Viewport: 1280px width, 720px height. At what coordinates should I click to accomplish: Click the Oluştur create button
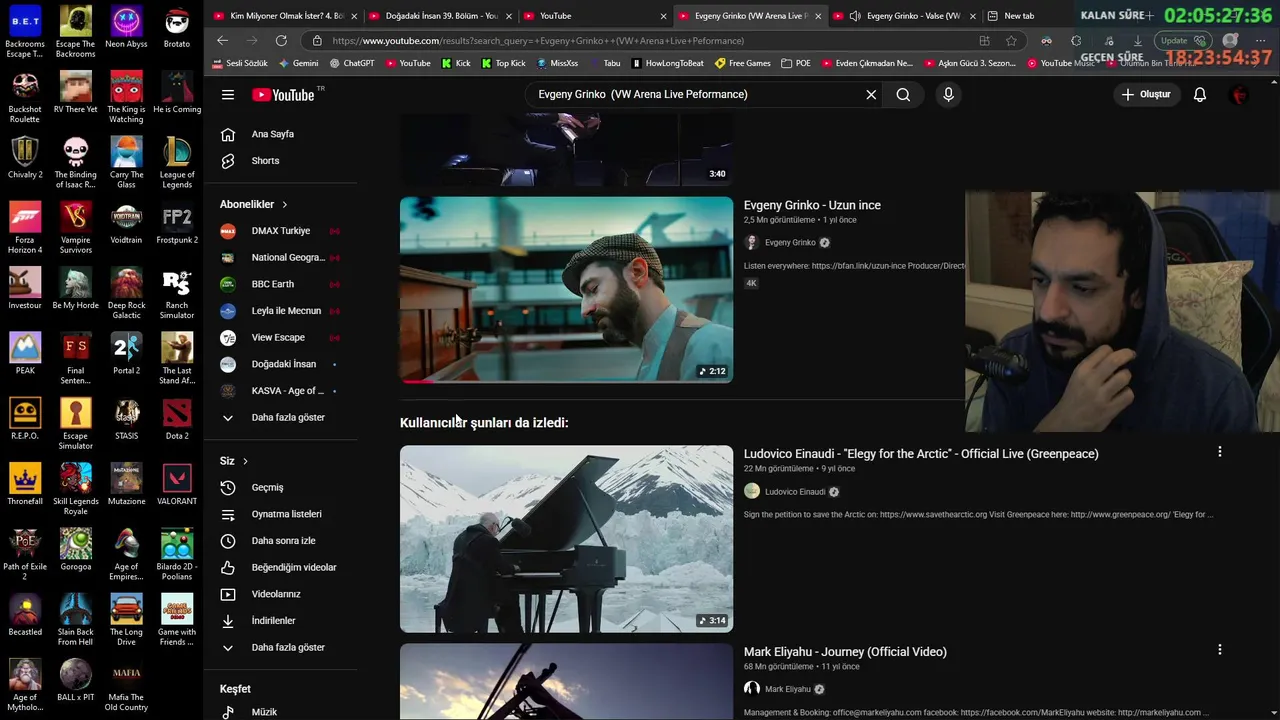[1146, 94]
